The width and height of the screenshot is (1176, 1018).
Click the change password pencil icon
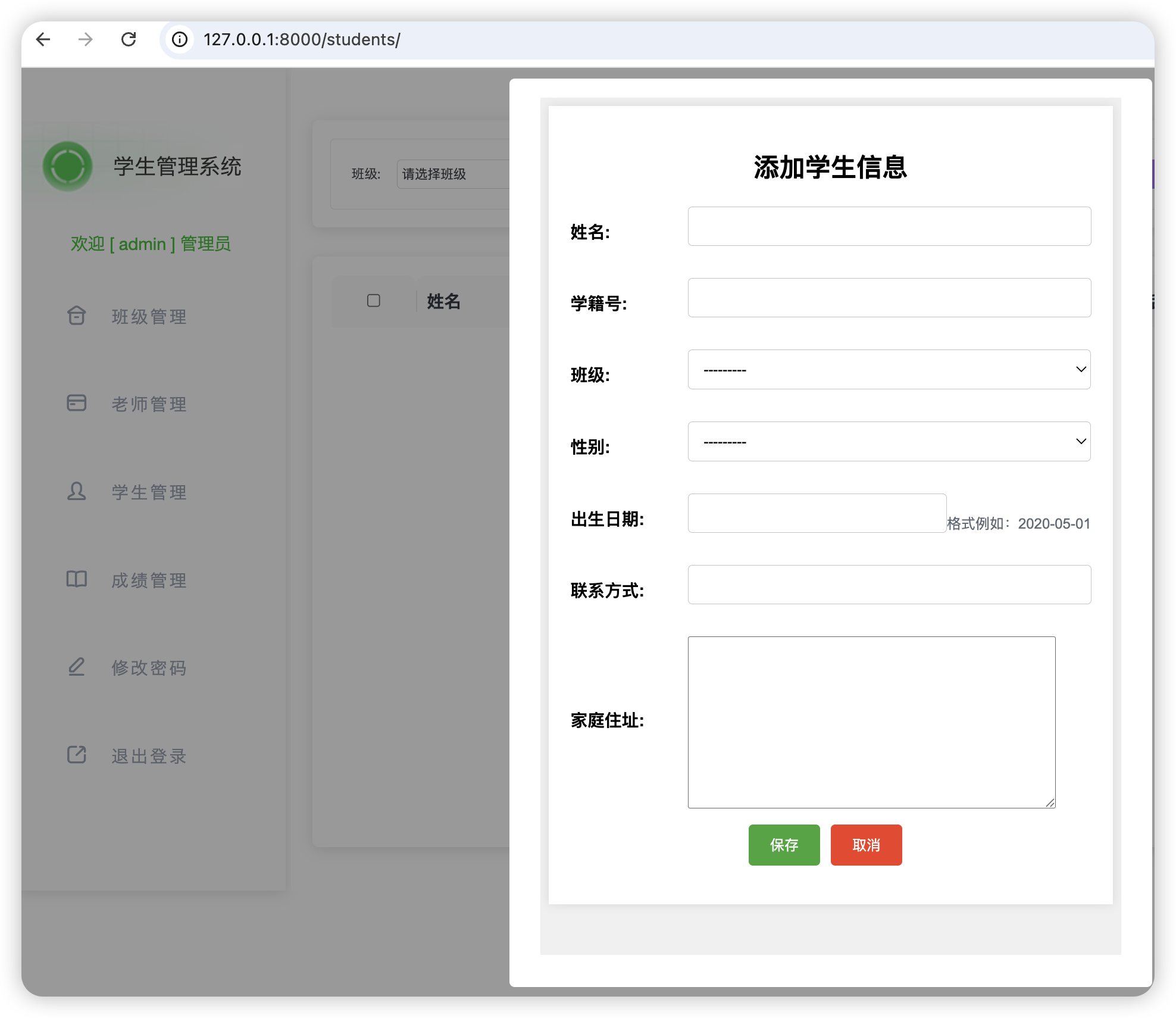pos(76,667)
